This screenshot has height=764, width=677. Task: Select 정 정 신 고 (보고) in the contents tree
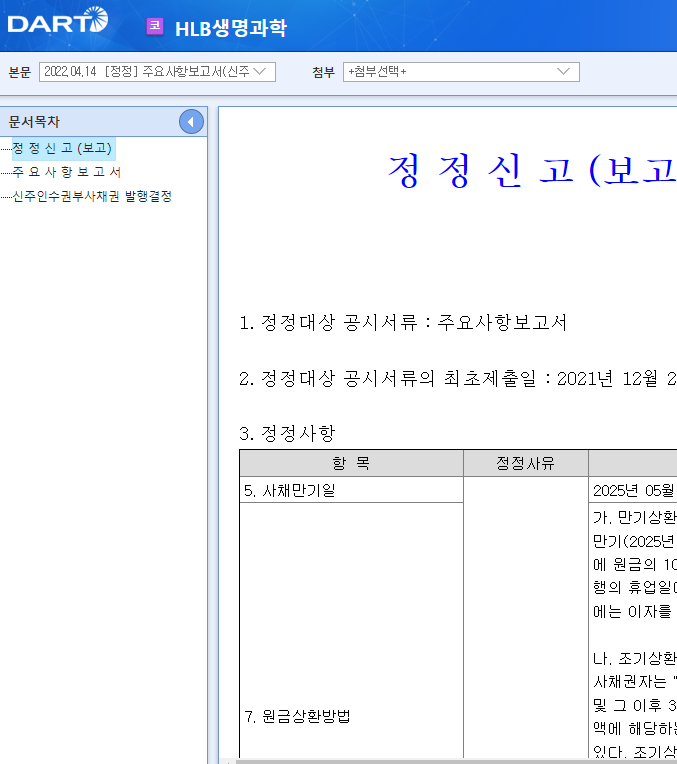tap(63, 148)
